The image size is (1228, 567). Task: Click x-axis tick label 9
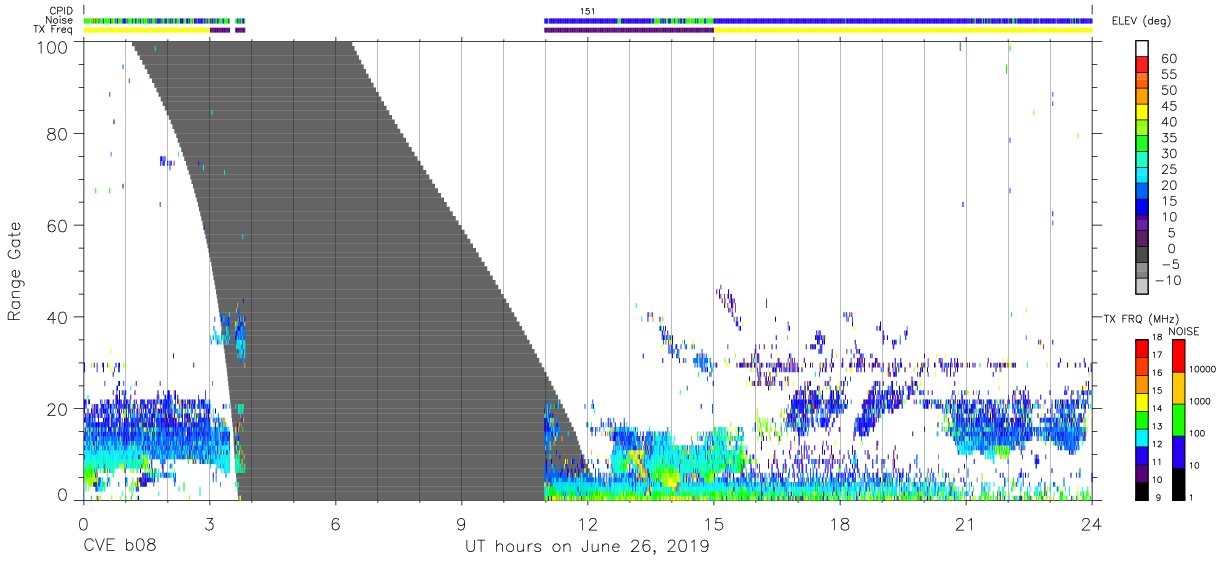tap(461, 524)
